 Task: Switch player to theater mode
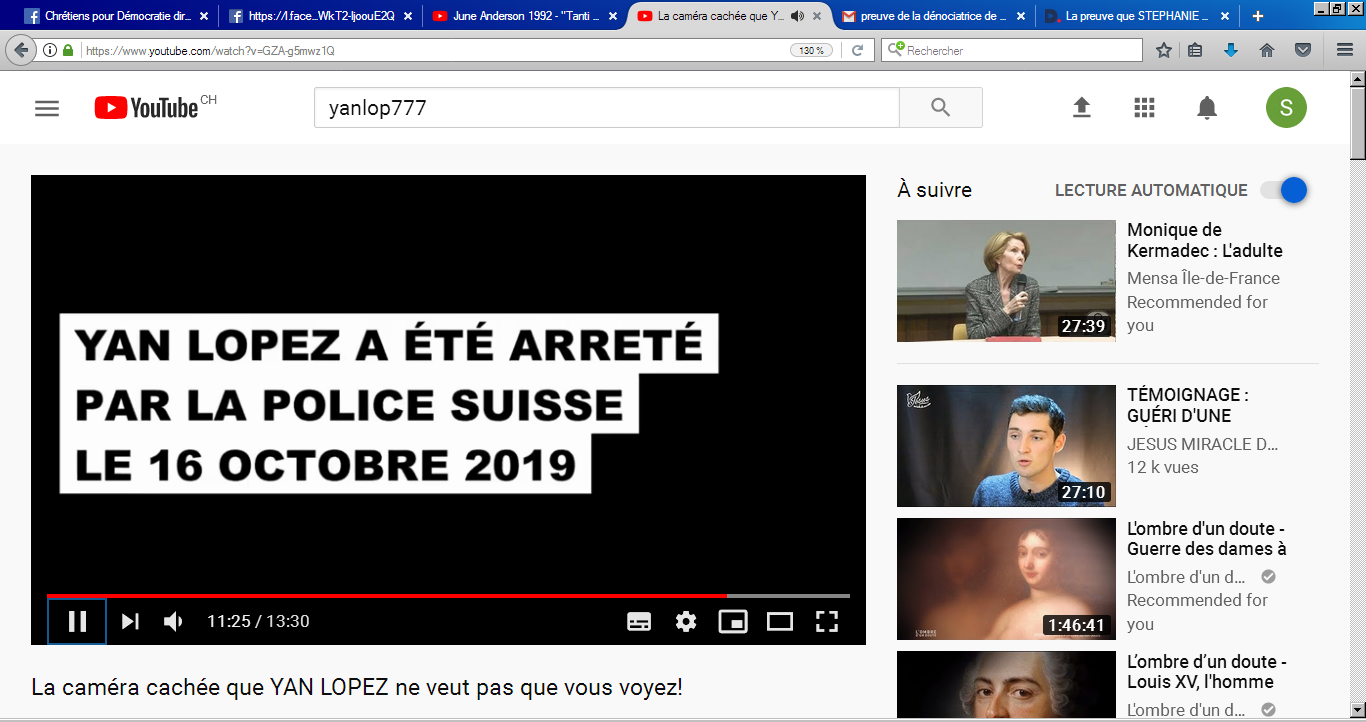click(780, 621)
